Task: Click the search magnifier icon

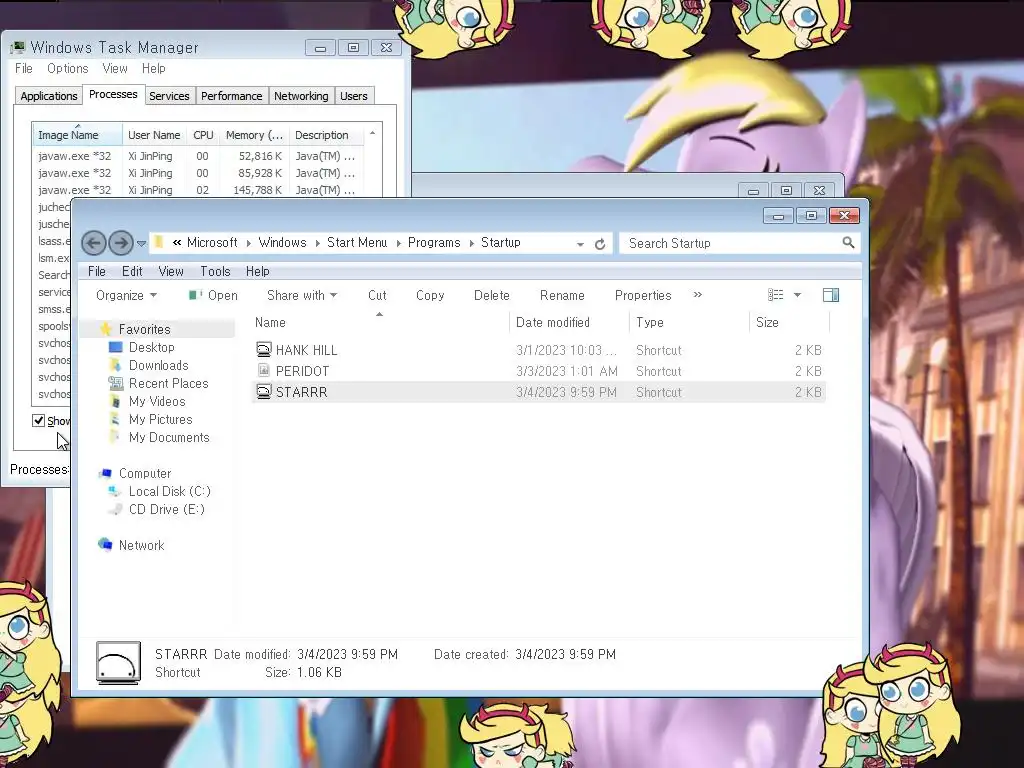Action: pos(848,243)
